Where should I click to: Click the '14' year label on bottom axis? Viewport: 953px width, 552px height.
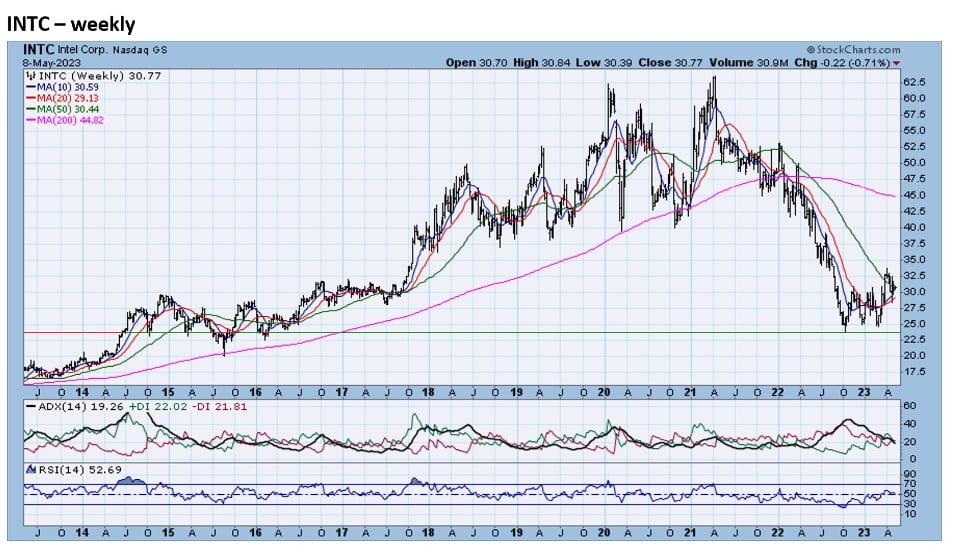point(82,533)
